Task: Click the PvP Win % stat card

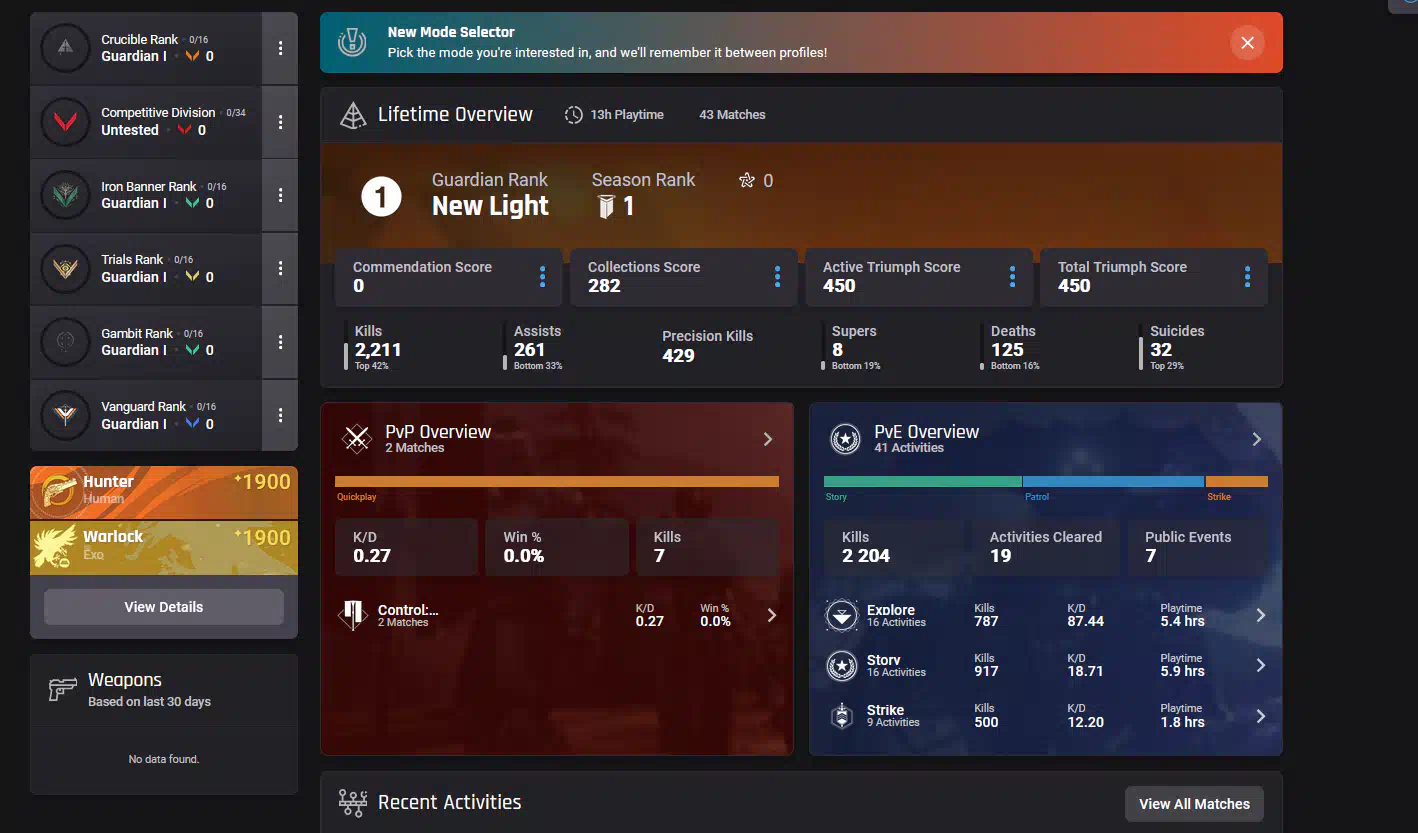Action: [x=557, y=547]
